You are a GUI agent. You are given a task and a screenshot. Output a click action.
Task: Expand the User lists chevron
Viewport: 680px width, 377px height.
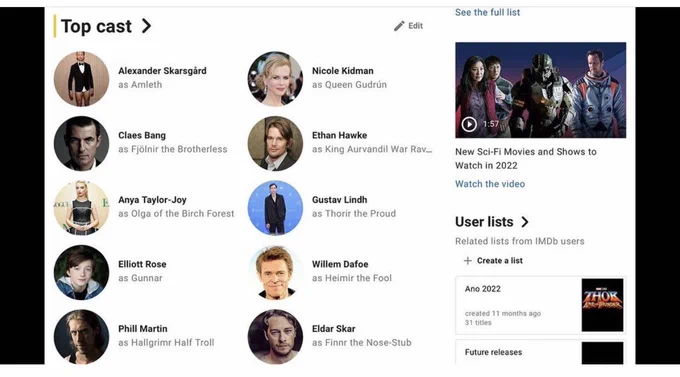(525, 222)
